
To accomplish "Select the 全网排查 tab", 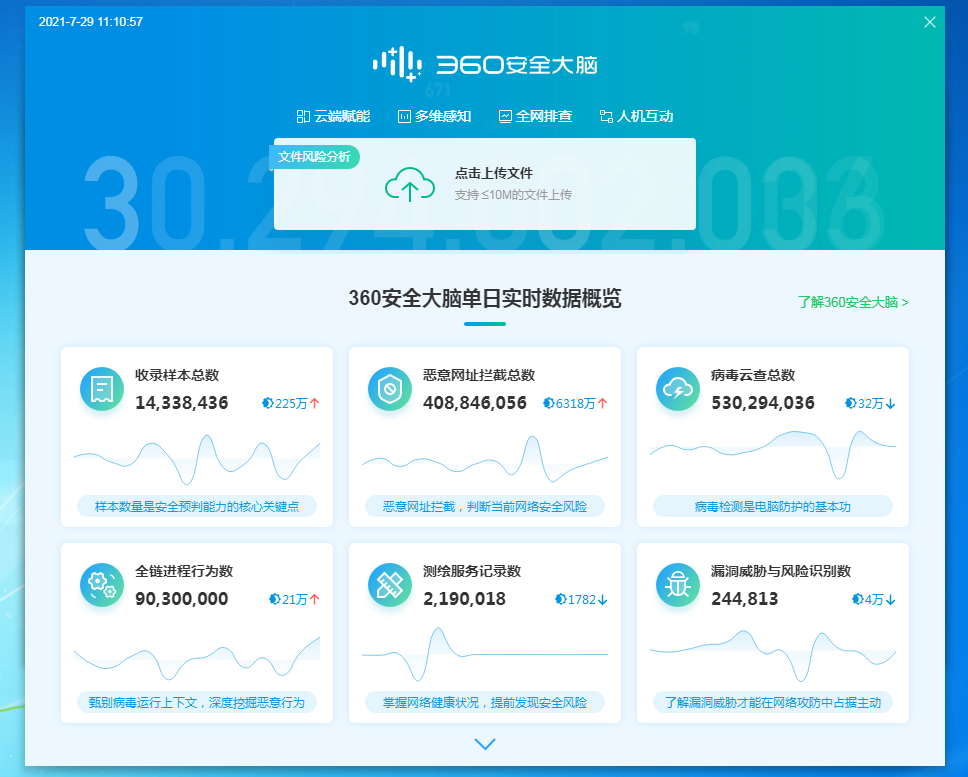I will (535, 116).
